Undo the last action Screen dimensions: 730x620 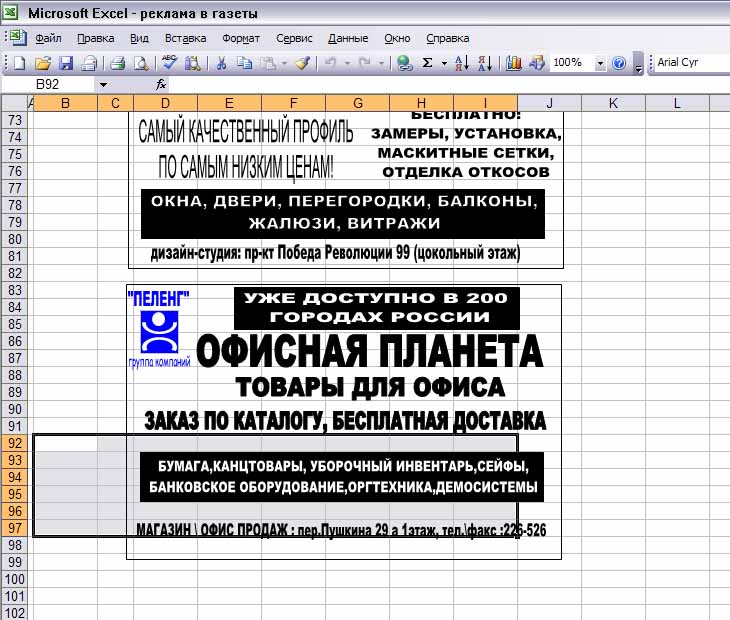tap(330, 63)
